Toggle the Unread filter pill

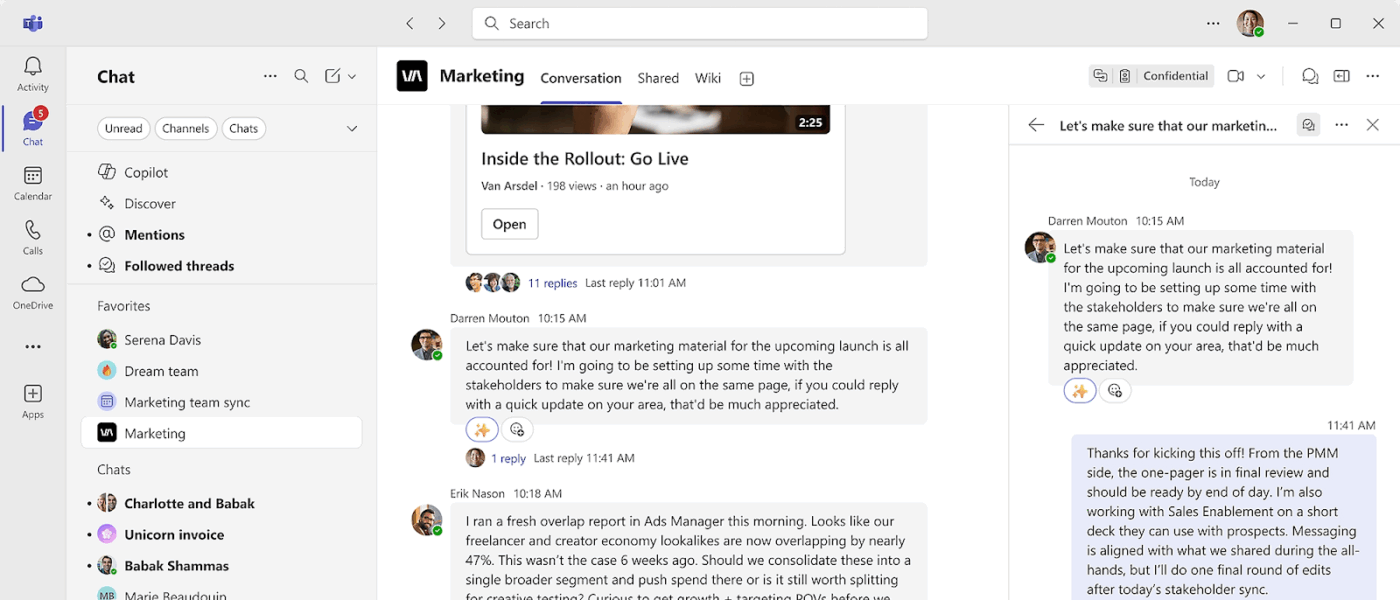[123, 128]
